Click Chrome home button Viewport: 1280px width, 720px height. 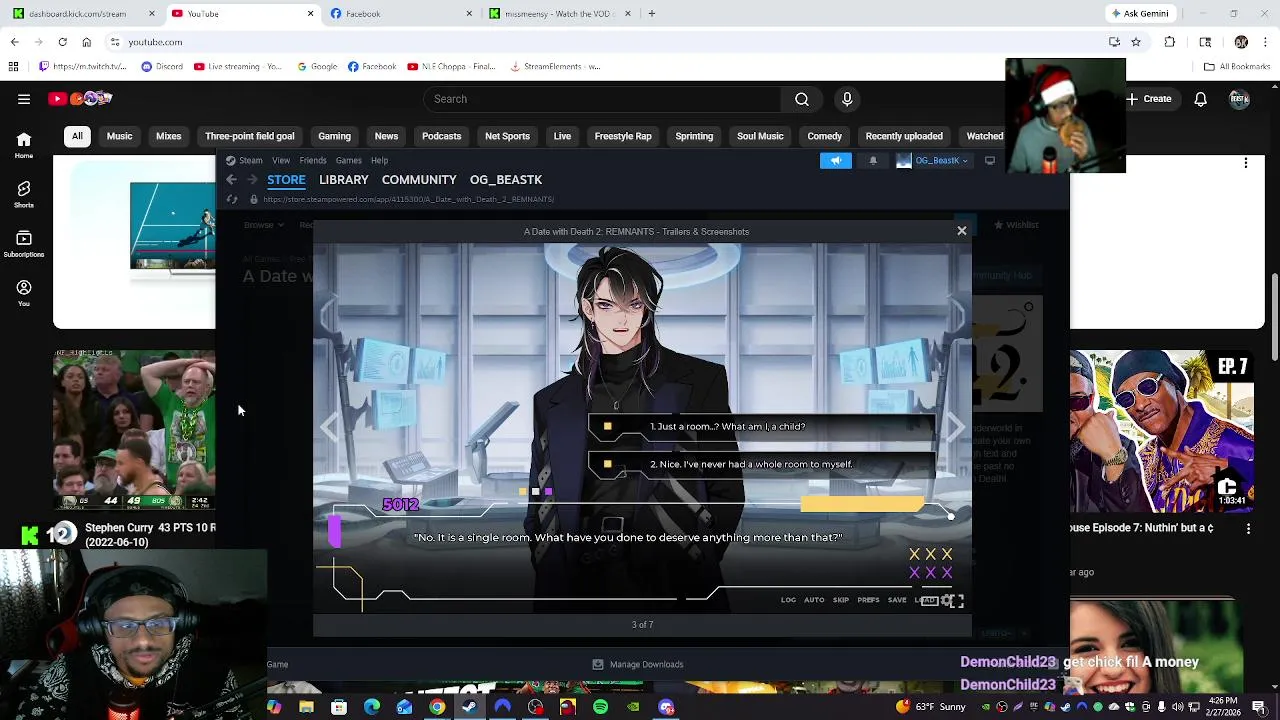pos(86,42)
